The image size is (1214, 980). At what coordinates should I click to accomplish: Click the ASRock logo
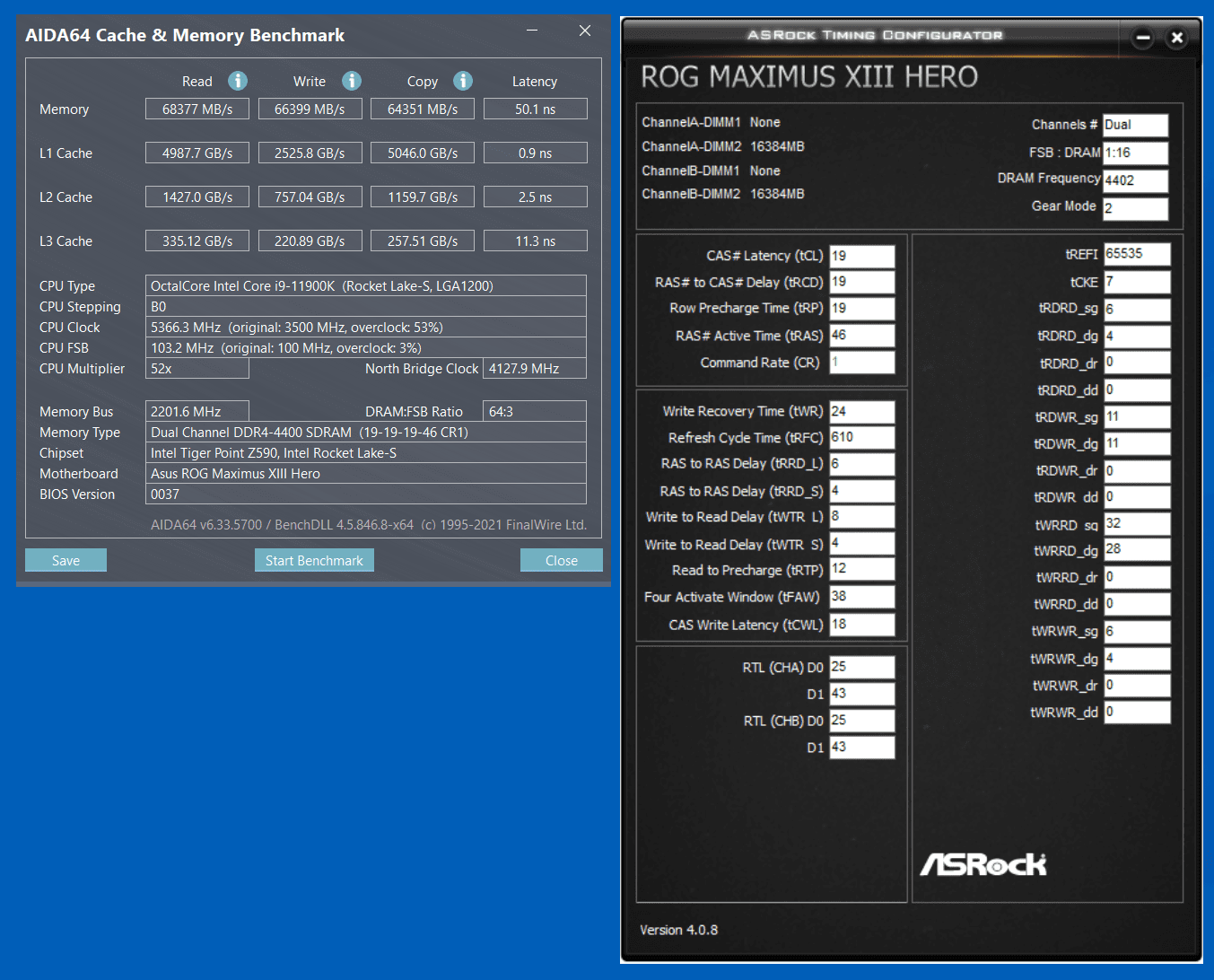(x=983, y=863)
